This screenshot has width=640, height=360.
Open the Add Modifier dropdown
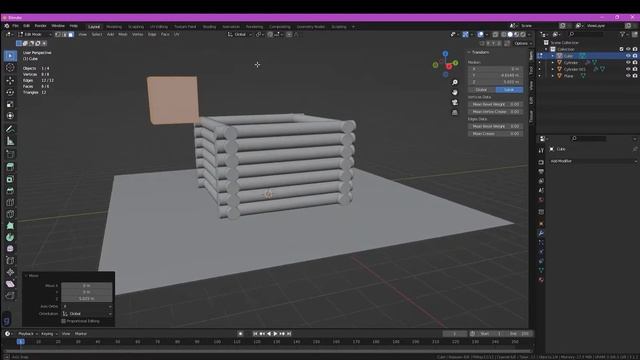click(x=593, y=161)
